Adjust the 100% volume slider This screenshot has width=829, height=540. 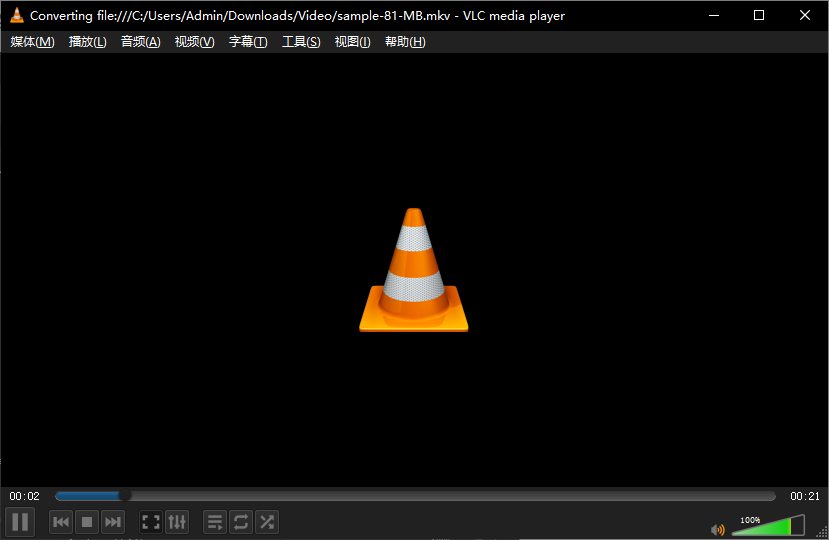[x=768, y=525]
